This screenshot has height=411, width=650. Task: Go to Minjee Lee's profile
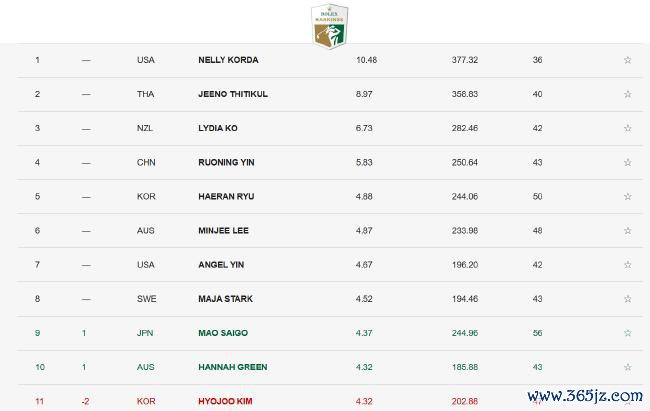(x=223, y=231)
